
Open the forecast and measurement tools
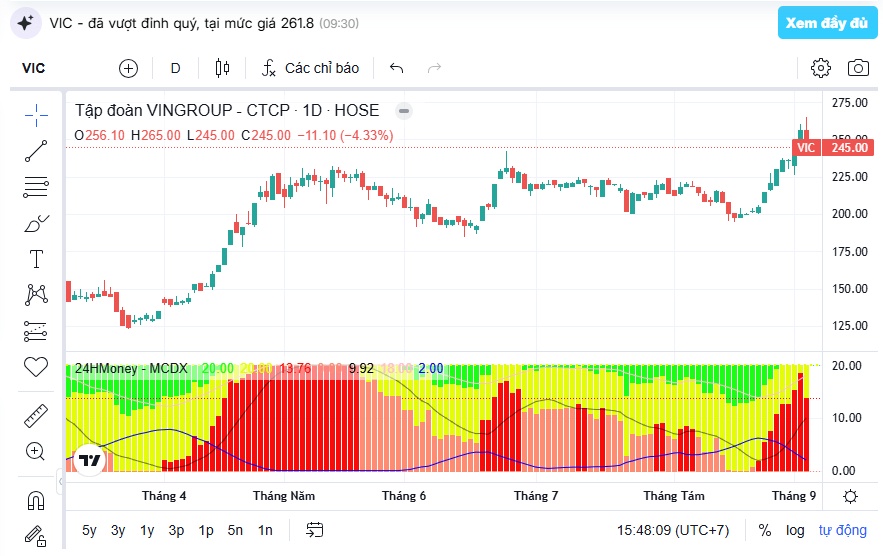point(36,331)
